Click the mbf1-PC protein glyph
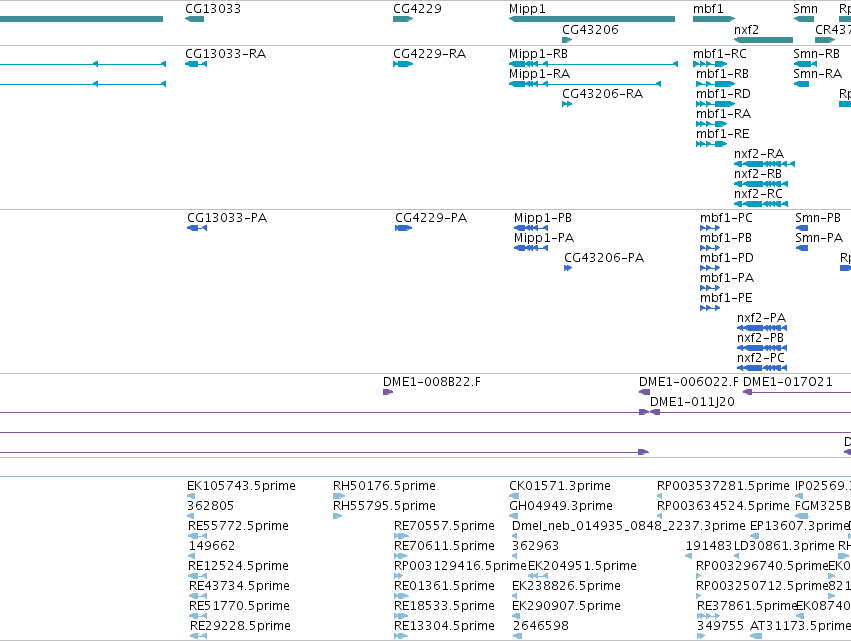 point(710,228)
